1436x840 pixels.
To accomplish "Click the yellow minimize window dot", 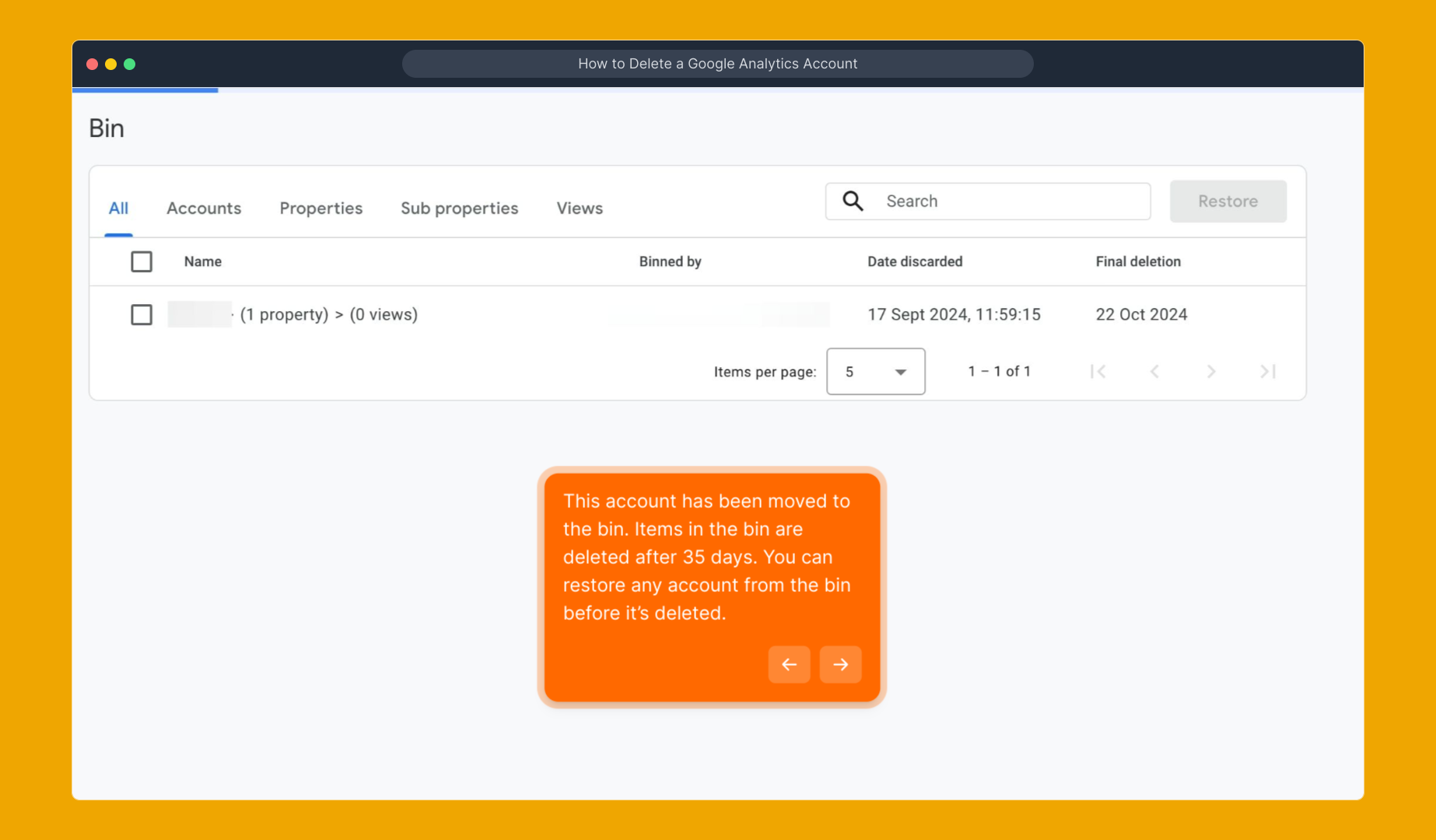I will point(110,65).
